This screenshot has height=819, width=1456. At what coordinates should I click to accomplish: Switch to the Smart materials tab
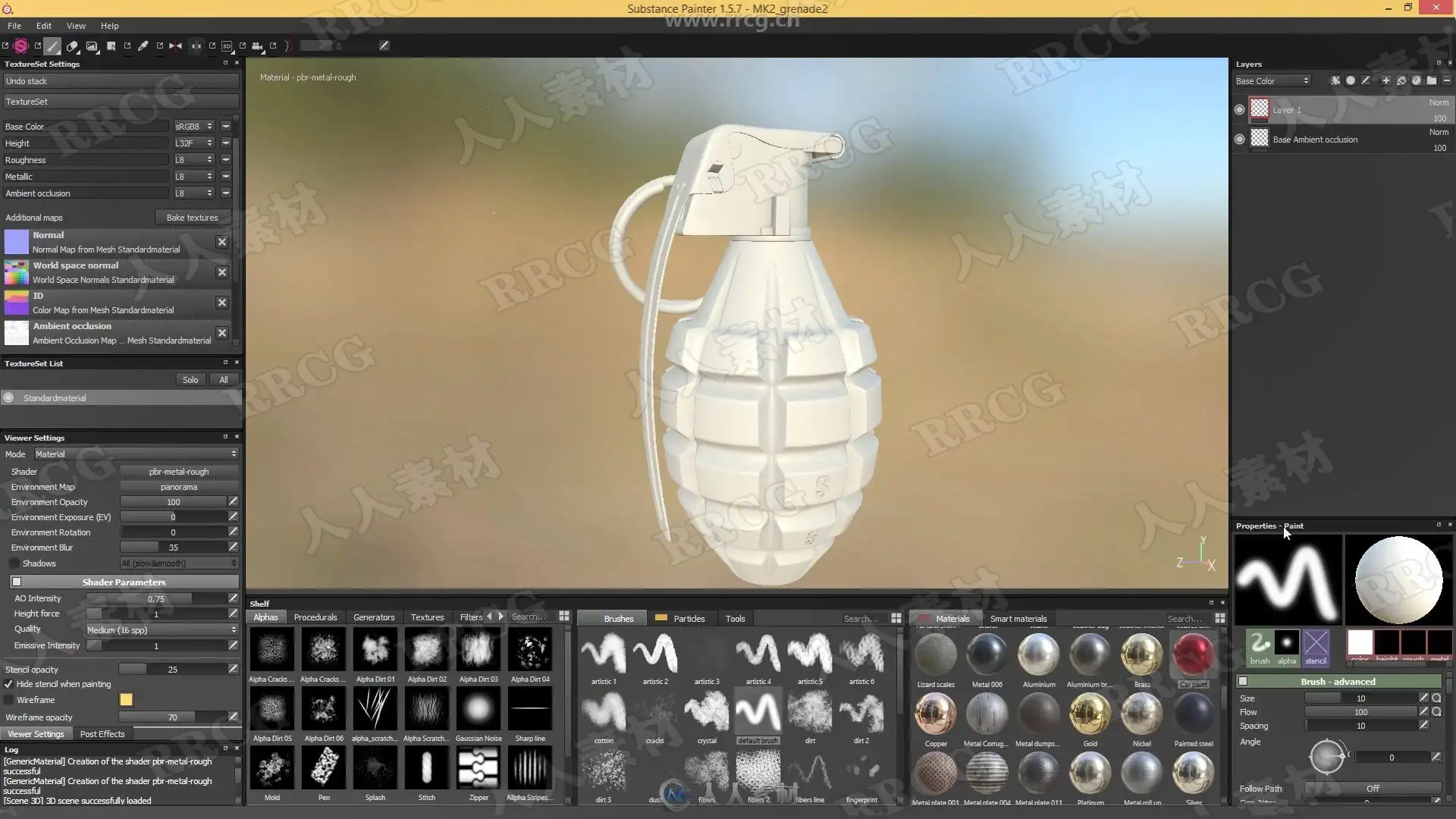[1018, 619]
